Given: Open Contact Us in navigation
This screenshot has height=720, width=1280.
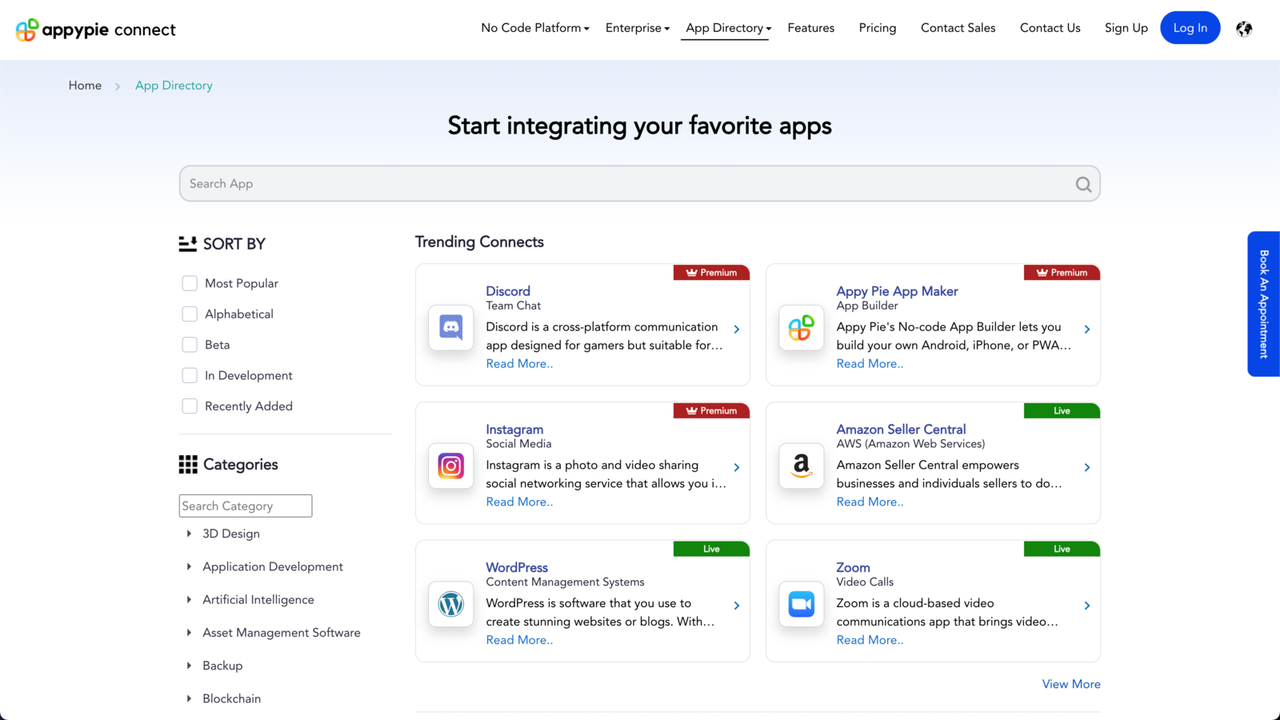Looking at the screenshot, I should [x=1050, y=28].
